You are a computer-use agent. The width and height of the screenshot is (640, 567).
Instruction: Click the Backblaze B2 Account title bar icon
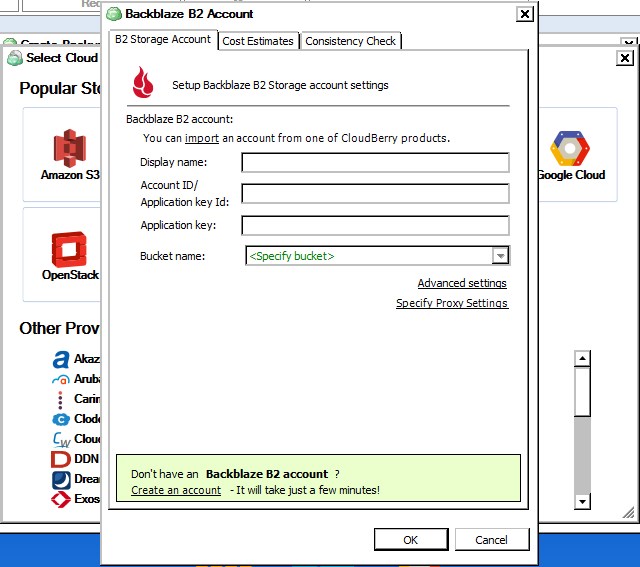point(114,14)
